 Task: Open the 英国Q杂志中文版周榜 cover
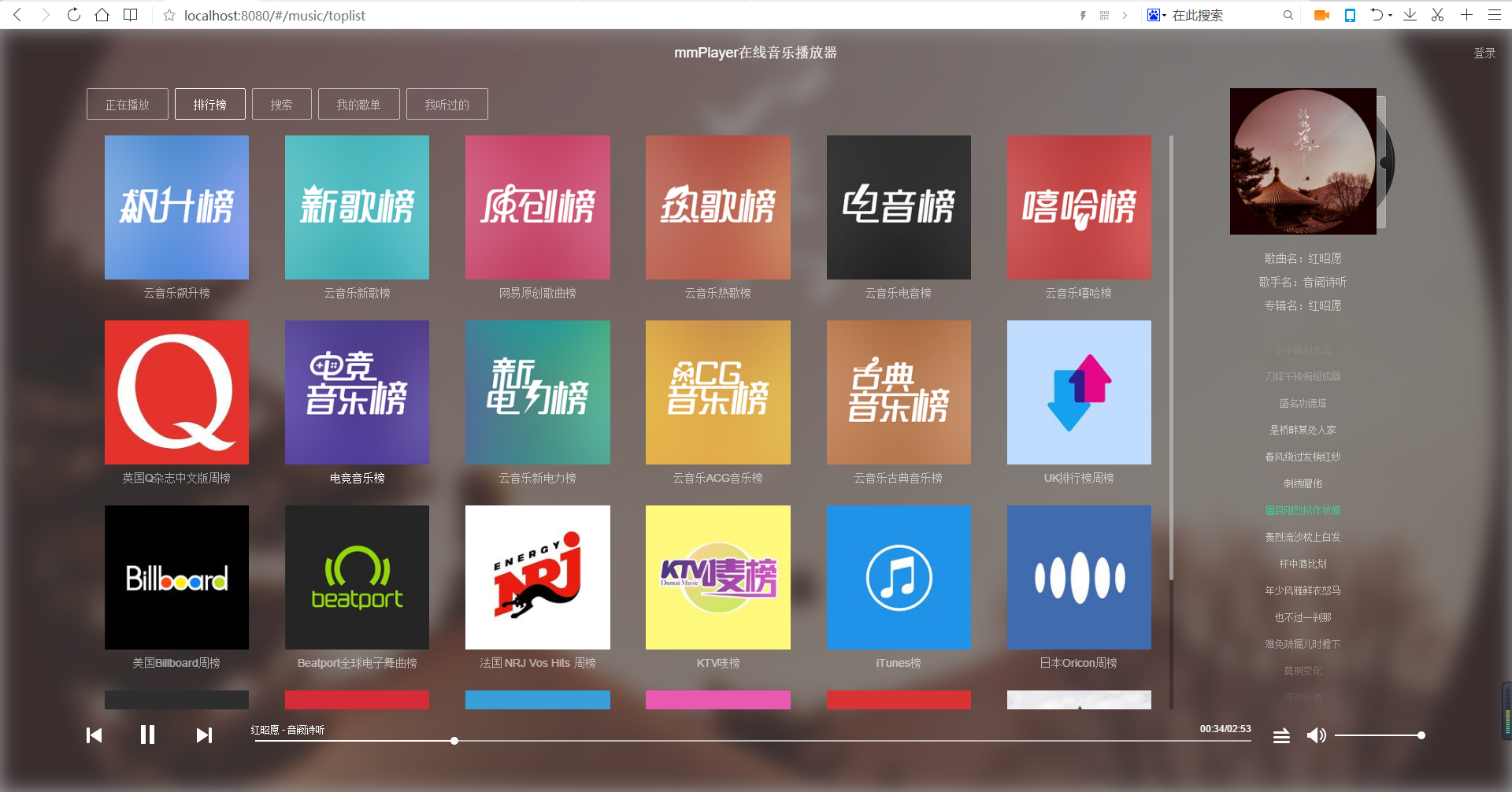coord(176,392)
